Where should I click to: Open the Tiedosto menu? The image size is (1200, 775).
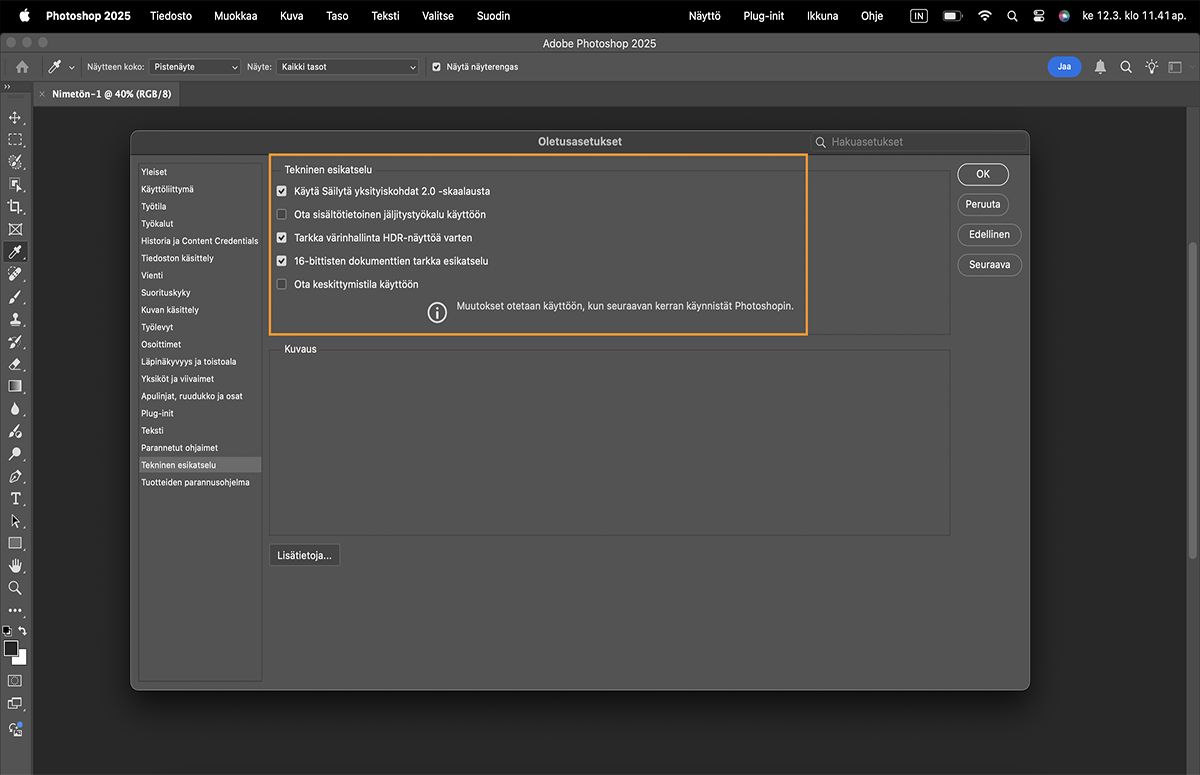171,16
